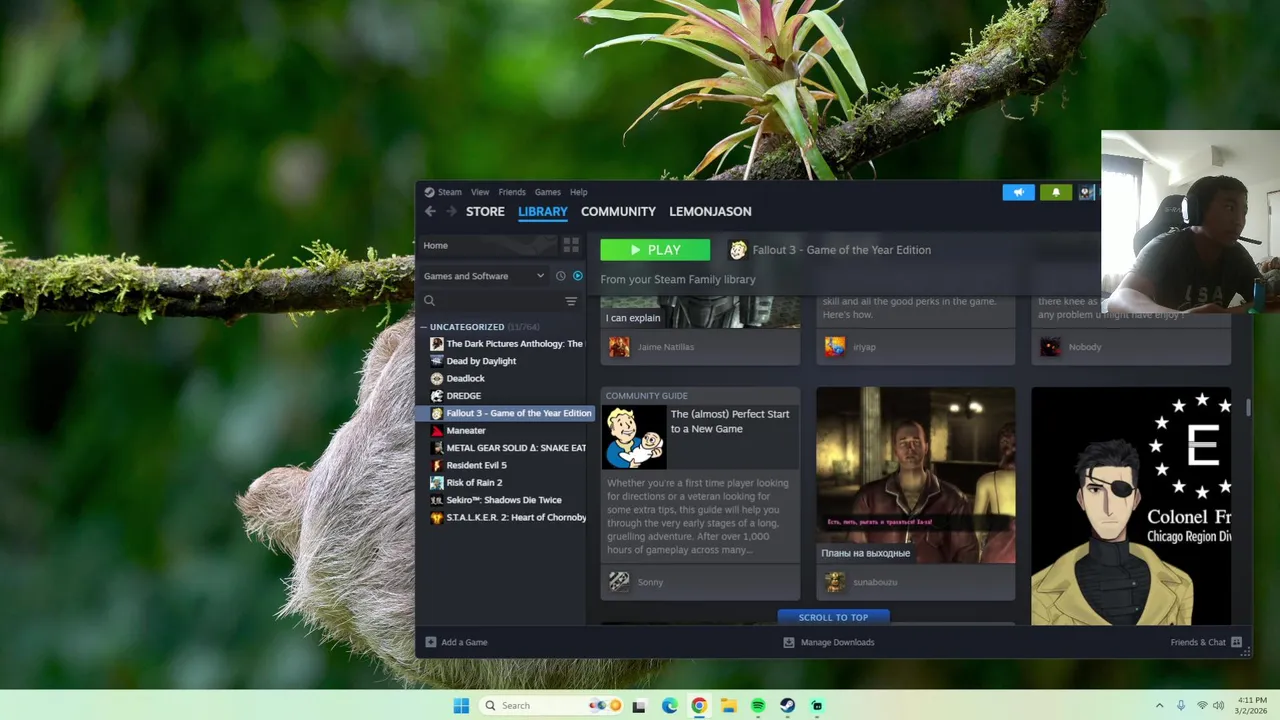Open Sonny guide author avatar
This screenshot has height=720, width=1280.
pos(619,582)
